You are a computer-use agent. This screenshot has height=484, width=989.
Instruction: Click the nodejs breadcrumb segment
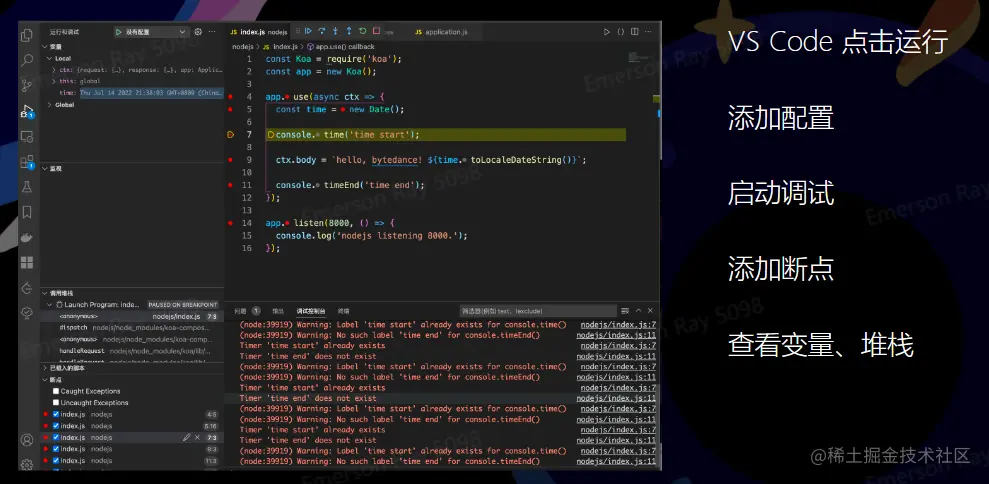[x=242, y=47]
